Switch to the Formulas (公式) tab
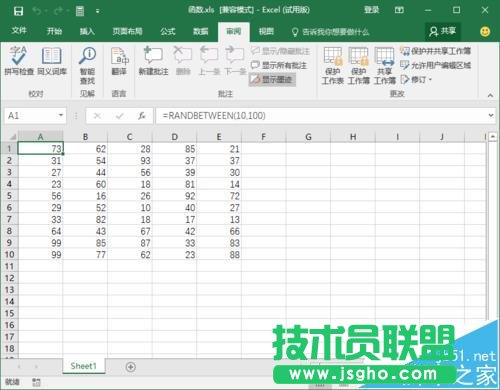500x390 pixels. click(x=168, y=31)
